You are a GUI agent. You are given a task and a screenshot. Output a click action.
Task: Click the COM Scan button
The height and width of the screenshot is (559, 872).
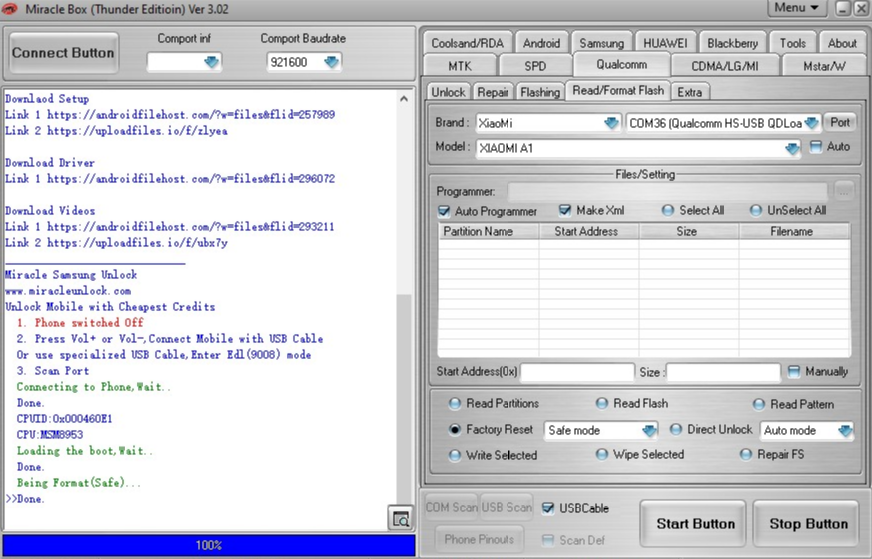click(x=452, y=507)
